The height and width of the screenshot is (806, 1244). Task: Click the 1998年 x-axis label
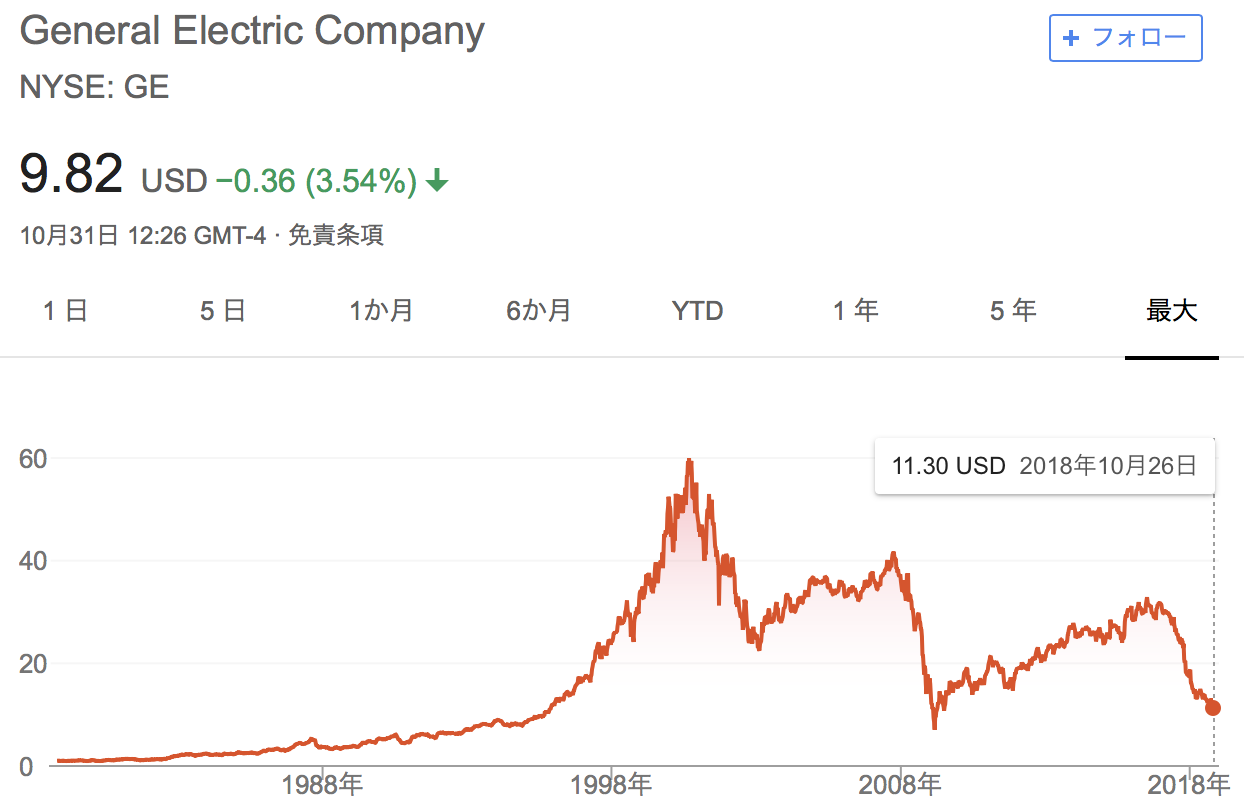point(612,784)
